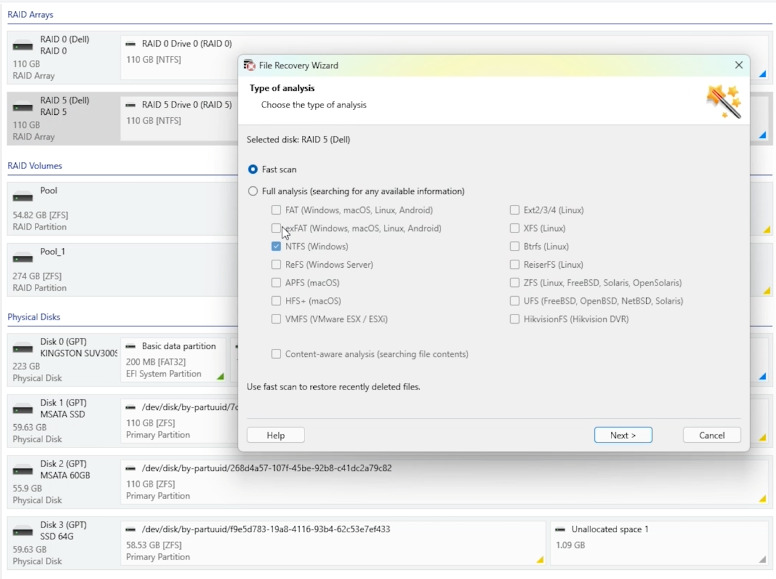776x579 pixels.
Task: Click the RAID 0 Drive 0 partition icon
Action: coord(131,44)
